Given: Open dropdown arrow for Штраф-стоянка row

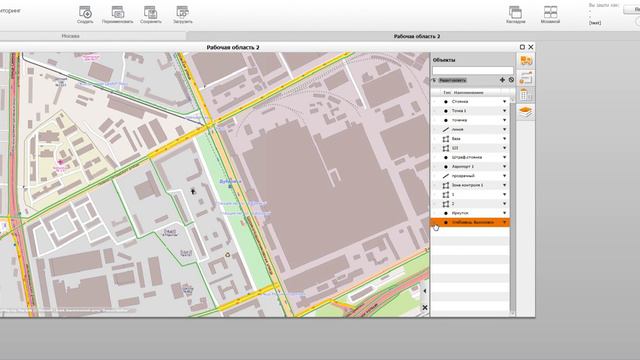Looking at the screenshot, I should pyautogui.click(x=504, y=158).
